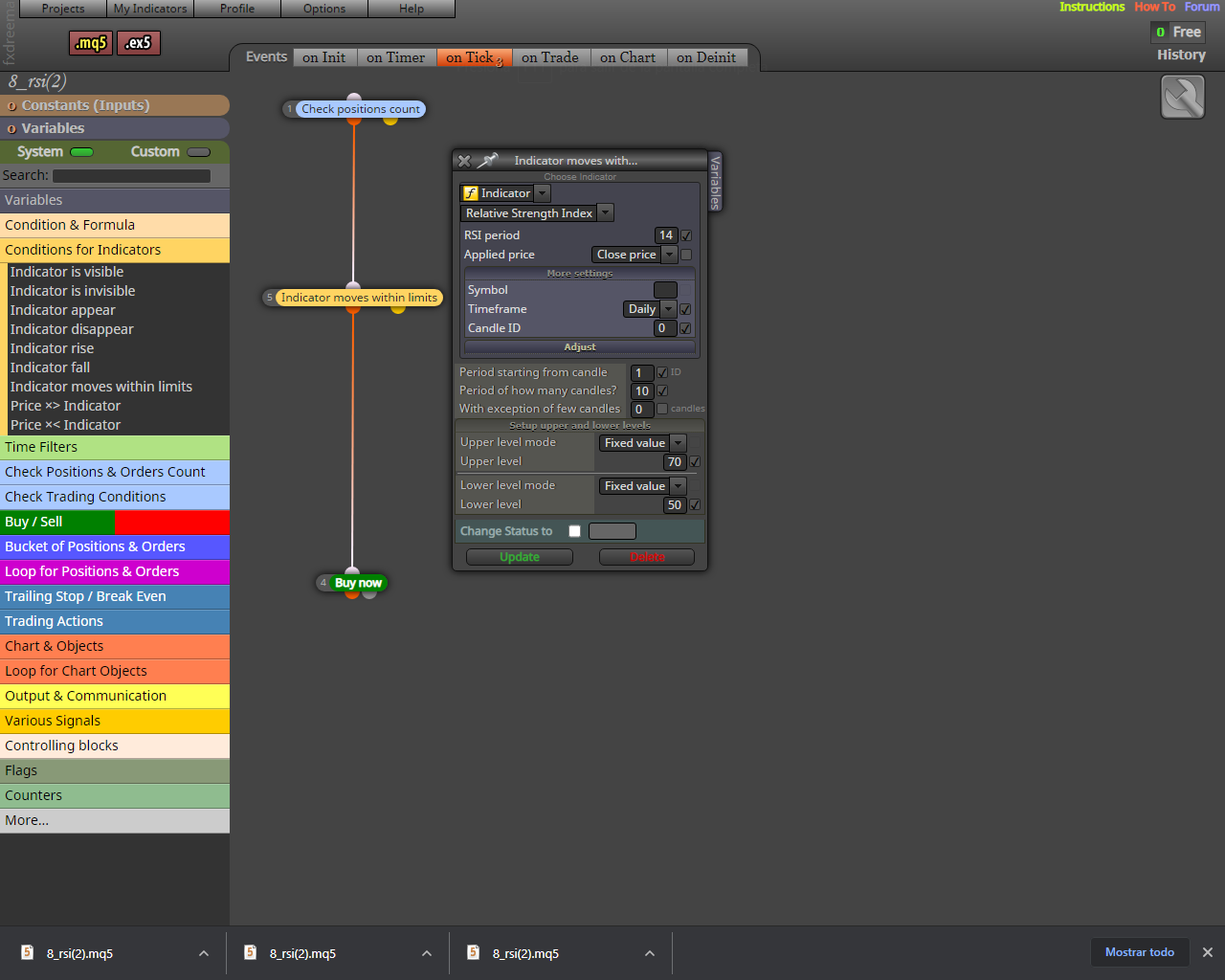This screenshot has width=1225, height=980.
Task: Click the yellow output dot under Indicator moves within limits
Action: (x=398, y=308)
